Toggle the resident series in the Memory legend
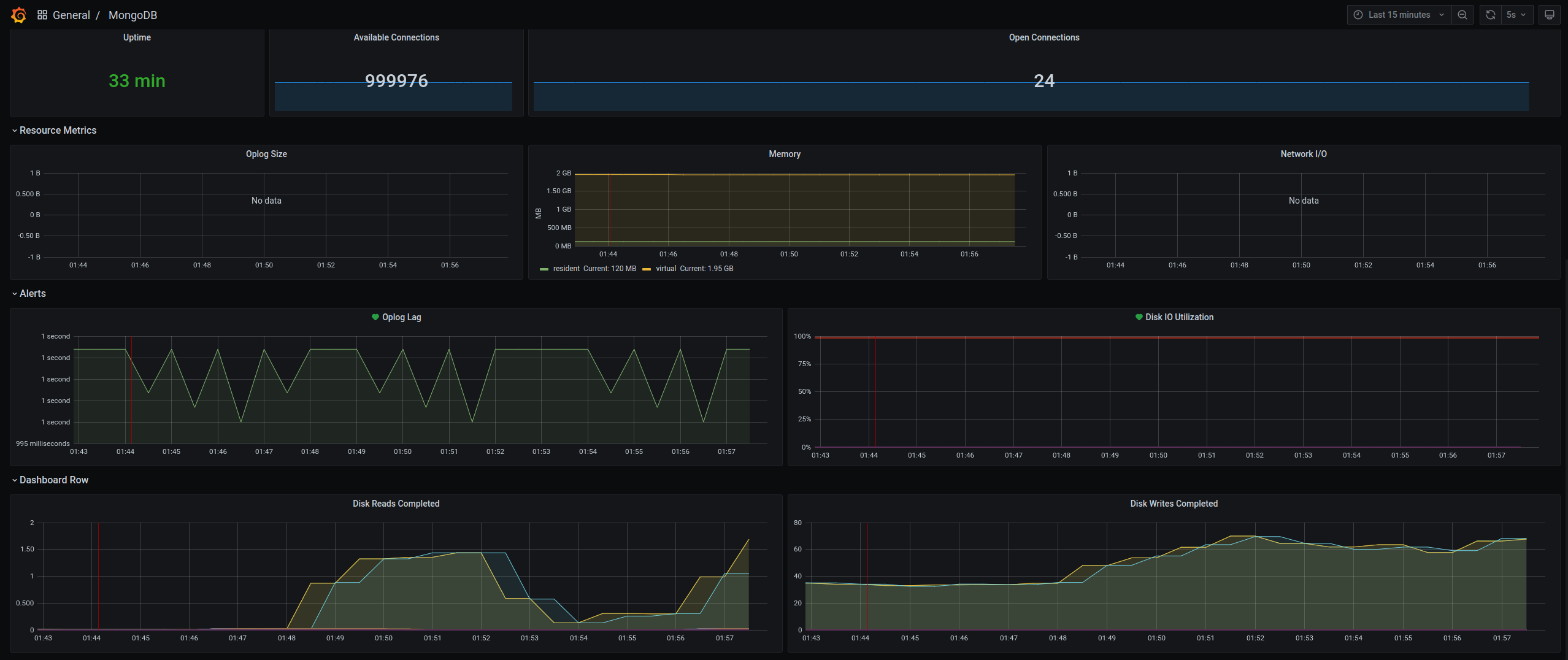Viewport: 1568px width, 660px height. [x=566, y=269]
